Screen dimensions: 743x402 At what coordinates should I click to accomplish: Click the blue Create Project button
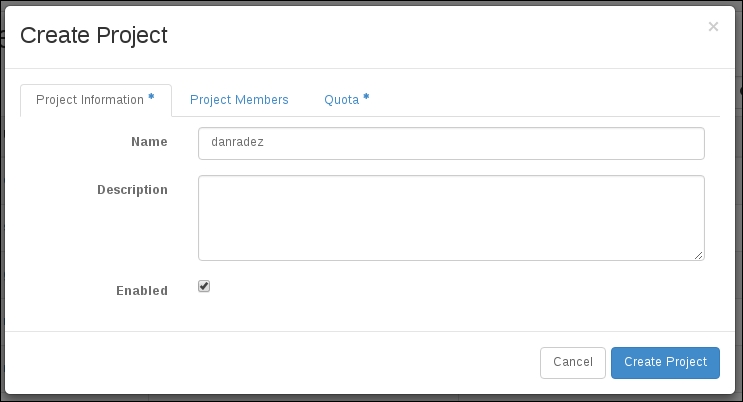(665, 362)
